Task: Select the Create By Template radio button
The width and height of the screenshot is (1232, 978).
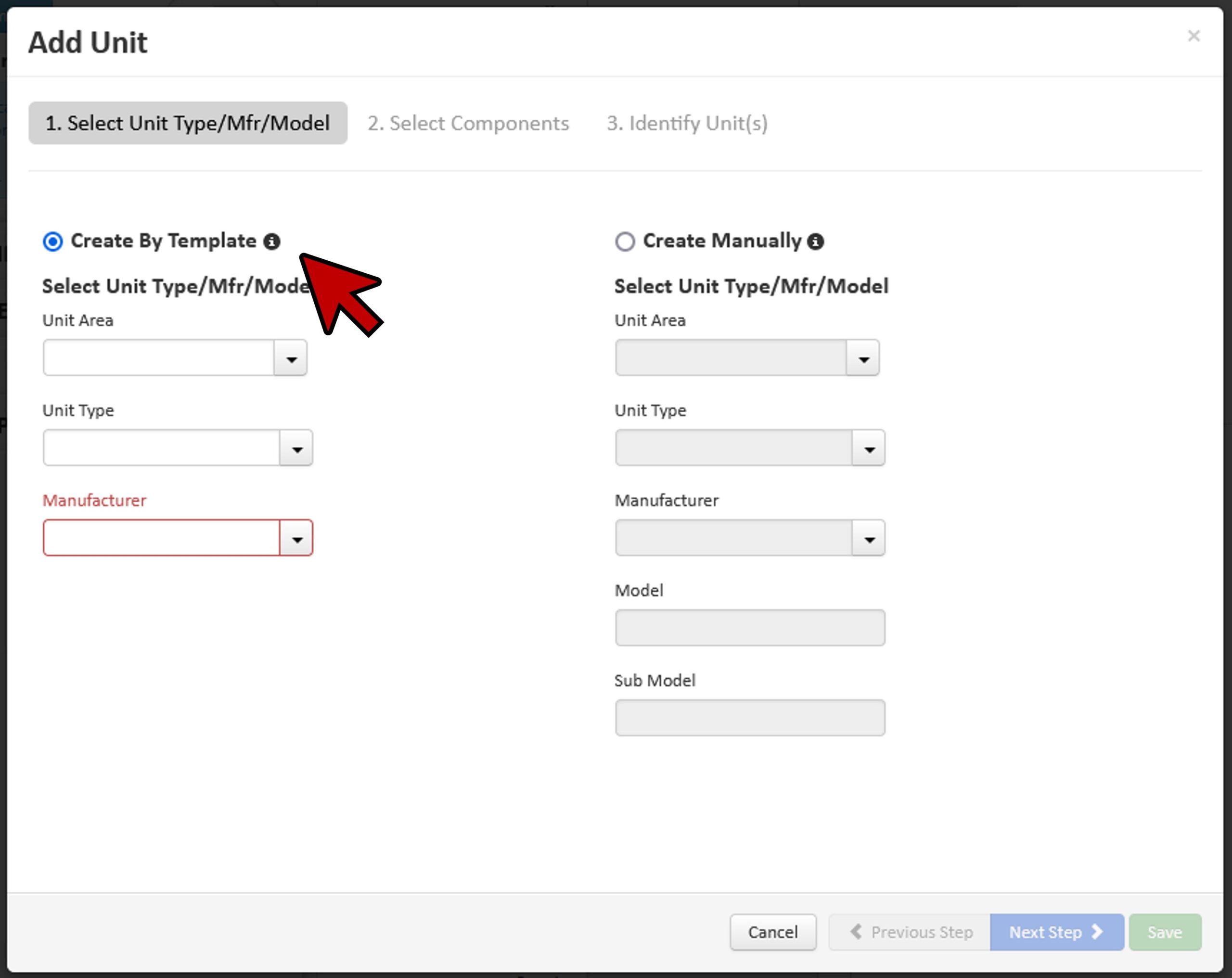Action: (52, 241)
